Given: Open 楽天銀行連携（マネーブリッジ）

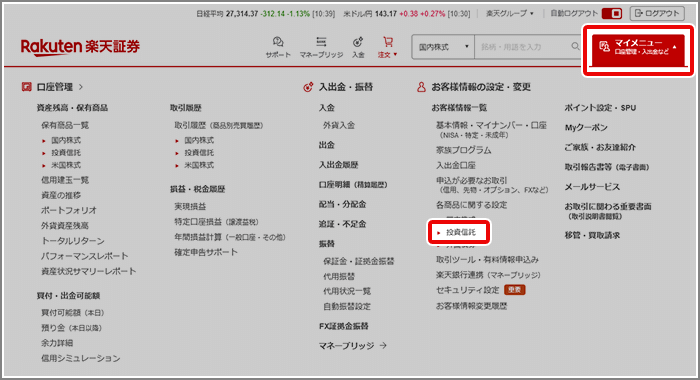Looking at the screenshot, I should click(x=488, y=275).
